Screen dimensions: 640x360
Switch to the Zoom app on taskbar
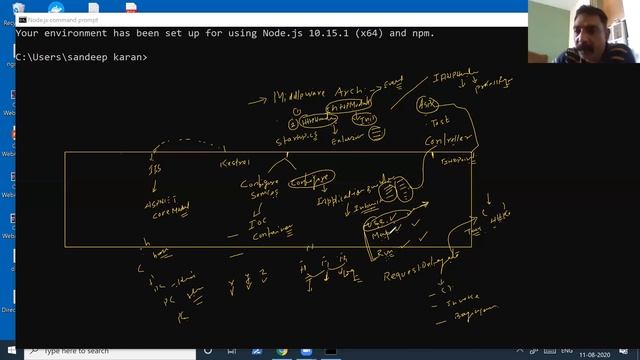coord(306,351)
